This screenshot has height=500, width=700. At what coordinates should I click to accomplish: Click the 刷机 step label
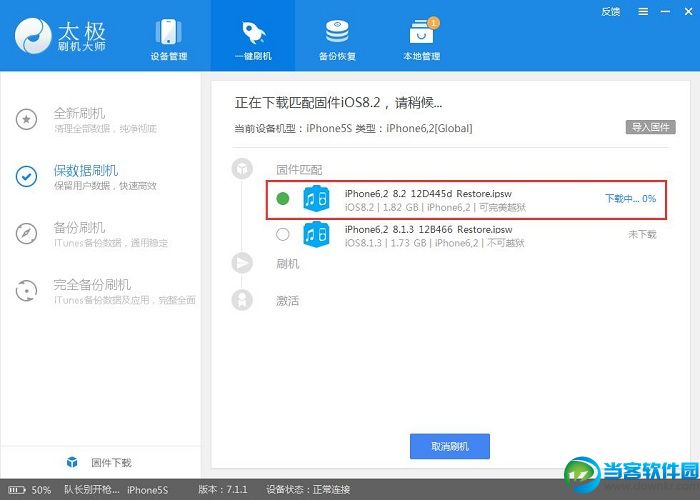288,264
